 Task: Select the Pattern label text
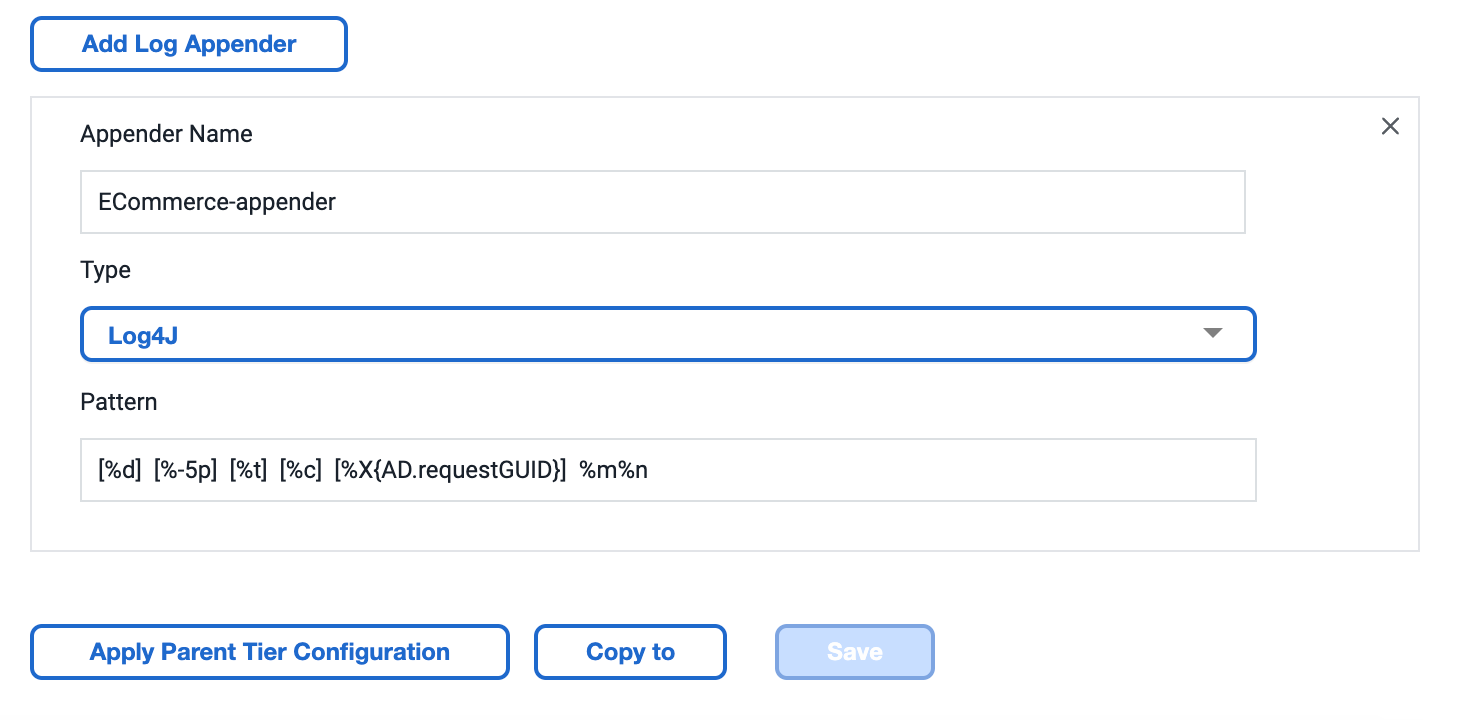(118, 402)
